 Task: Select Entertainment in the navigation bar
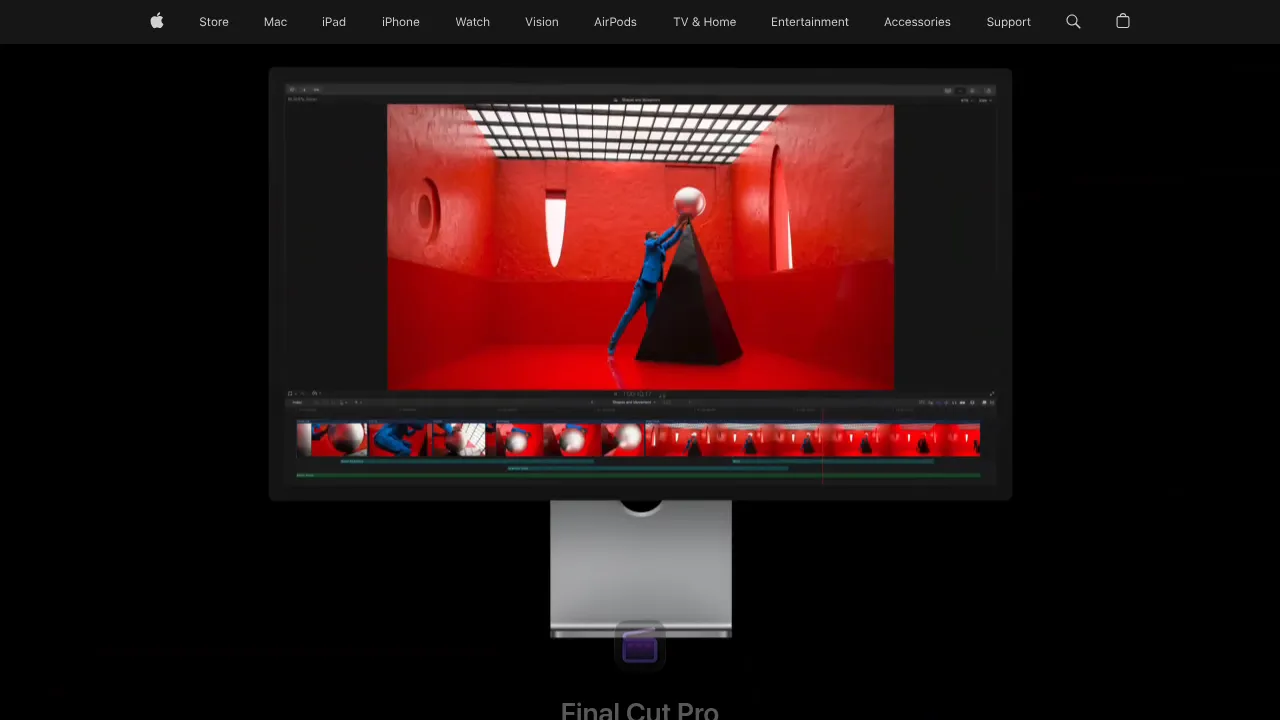tap(810, 22)
